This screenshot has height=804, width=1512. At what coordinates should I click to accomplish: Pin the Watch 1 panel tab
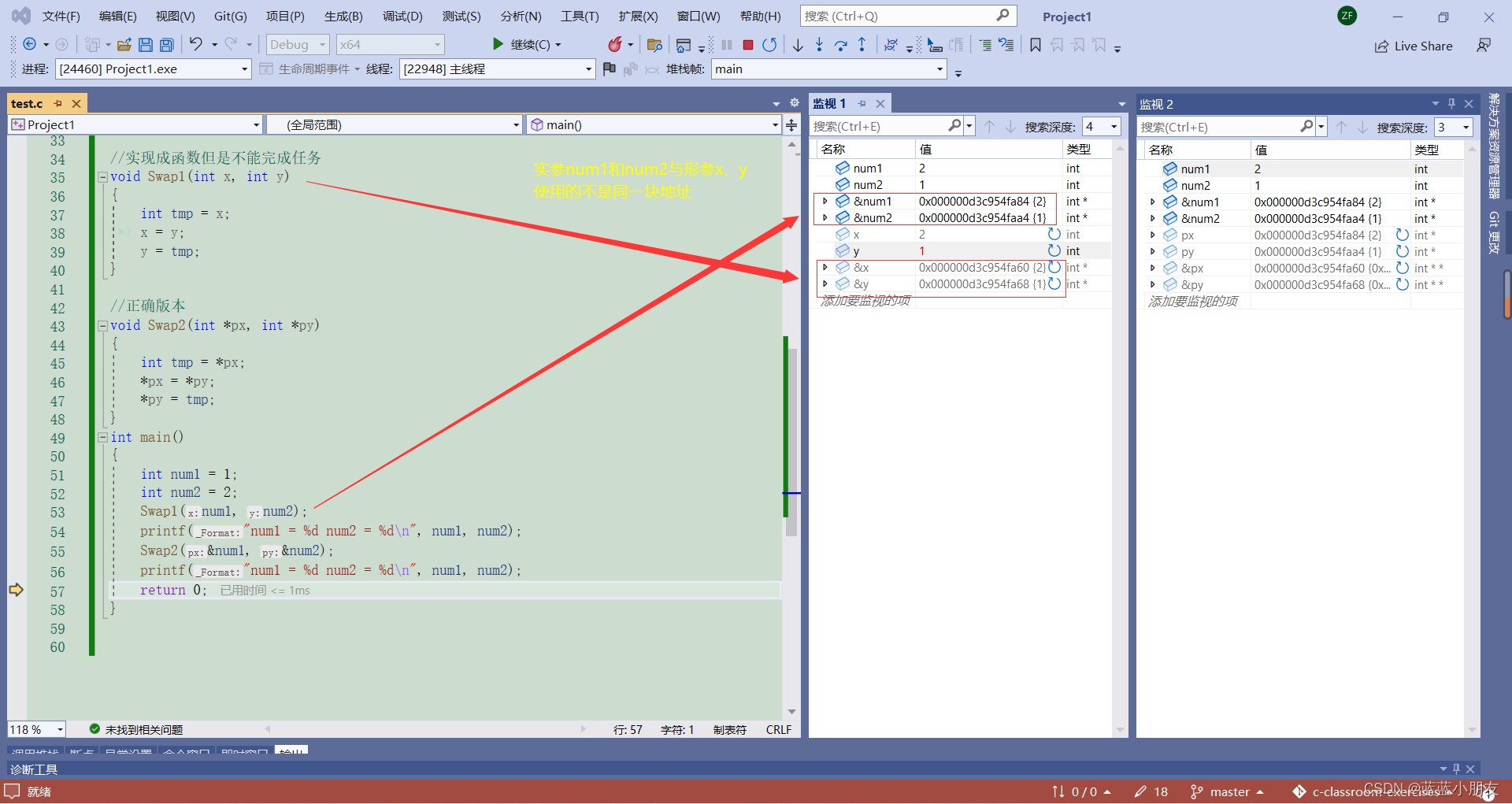point(862,103)
